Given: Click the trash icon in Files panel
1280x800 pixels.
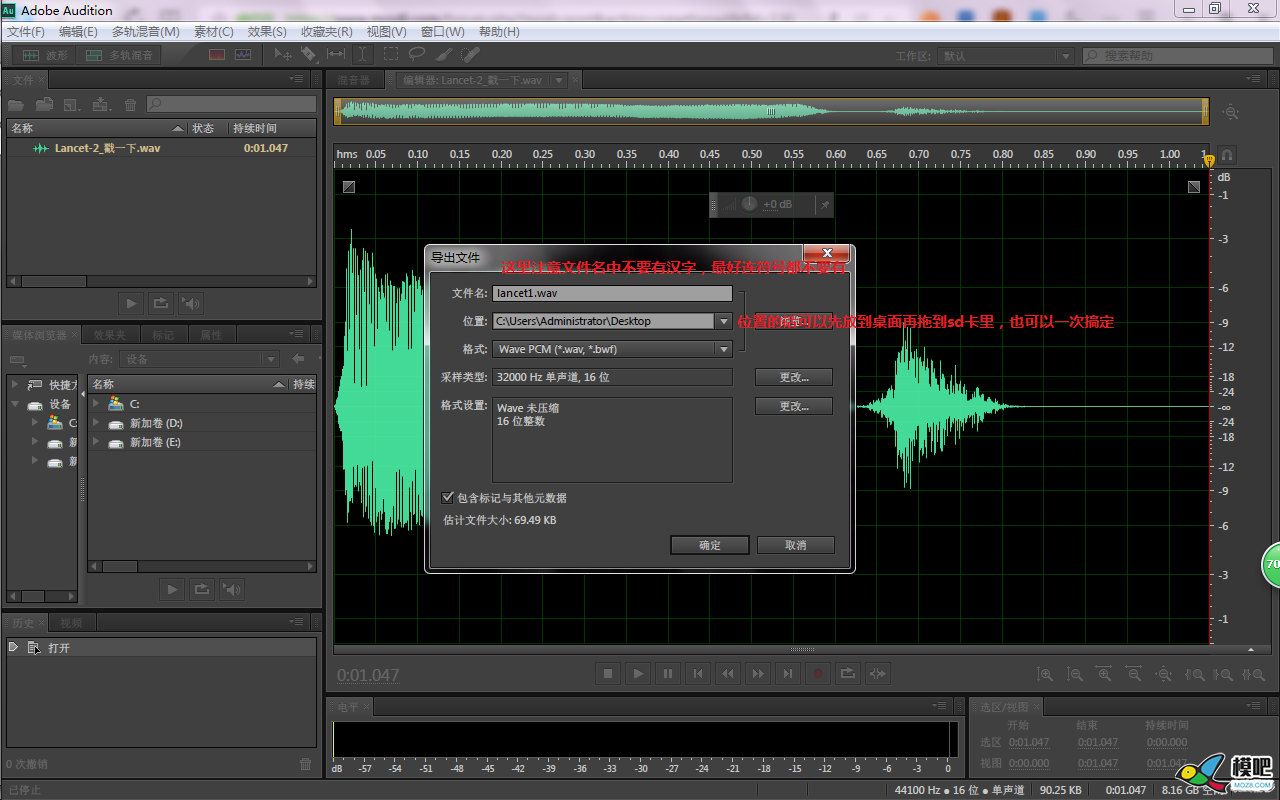Looking at the screenshot, I should click(x=130, y=104).
